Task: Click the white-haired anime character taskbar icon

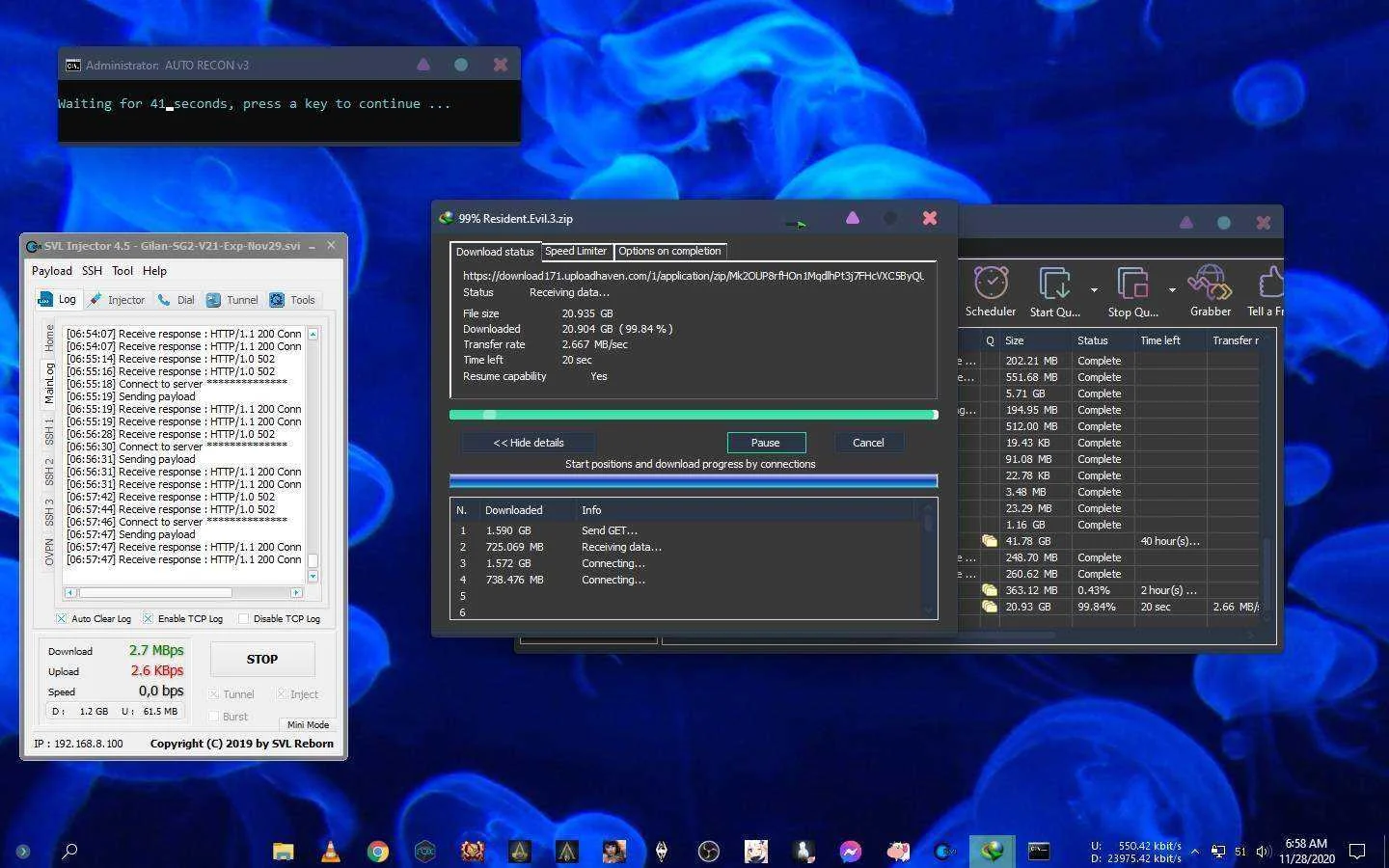Action: tap(755, 851)
